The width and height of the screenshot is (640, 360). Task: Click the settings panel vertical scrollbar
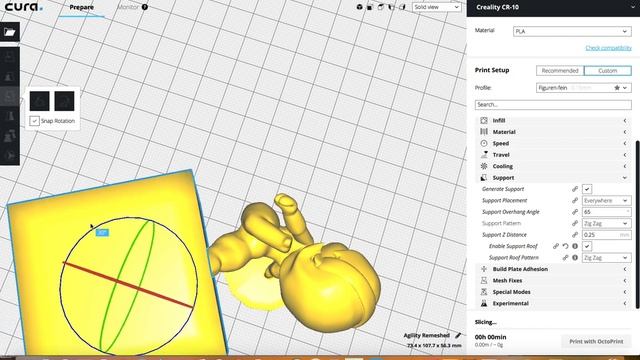pyautogui.click(x=638, y=224)
